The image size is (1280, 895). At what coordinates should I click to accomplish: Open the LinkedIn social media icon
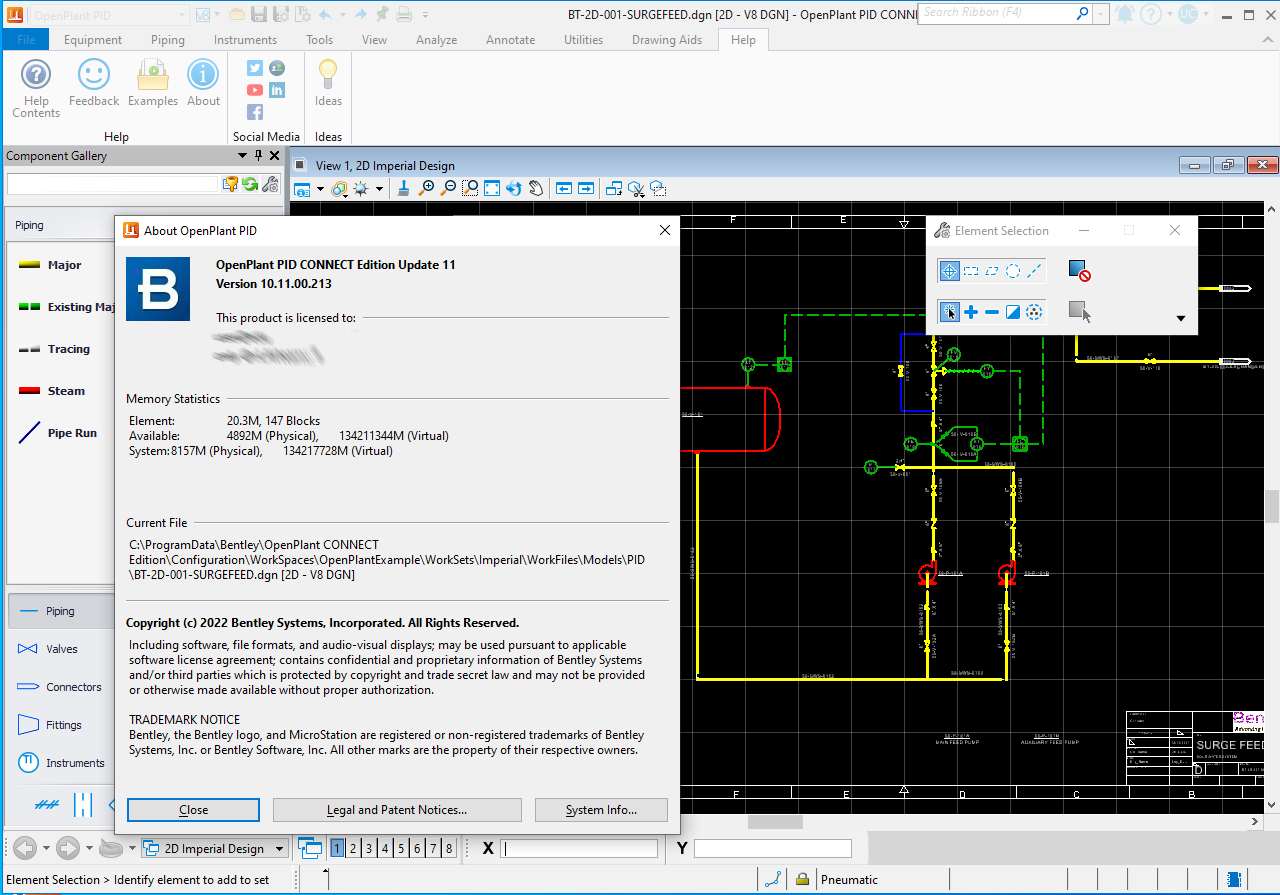coord(277,90)
